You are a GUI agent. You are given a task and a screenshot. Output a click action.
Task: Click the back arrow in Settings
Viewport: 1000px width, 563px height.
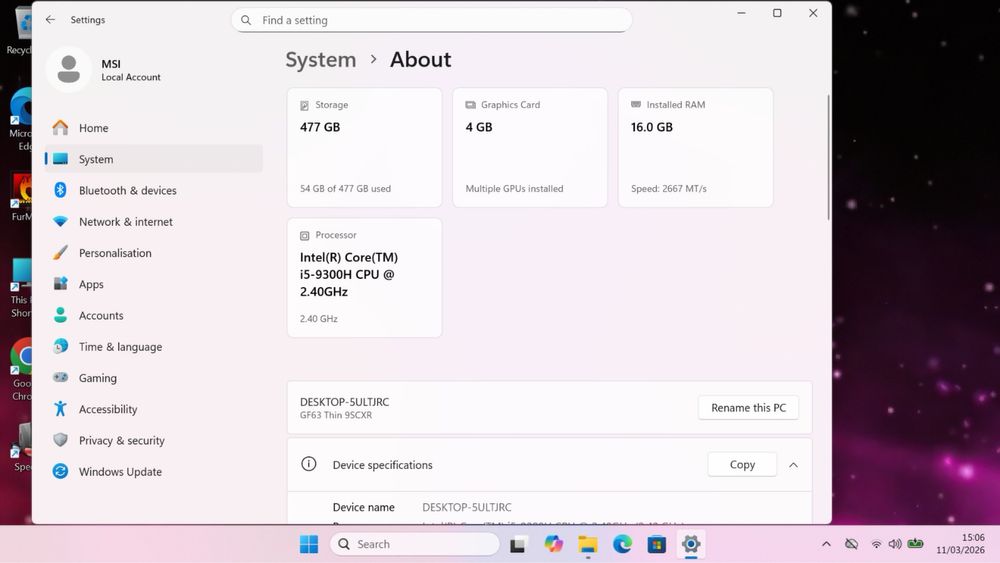click(50, 20)
